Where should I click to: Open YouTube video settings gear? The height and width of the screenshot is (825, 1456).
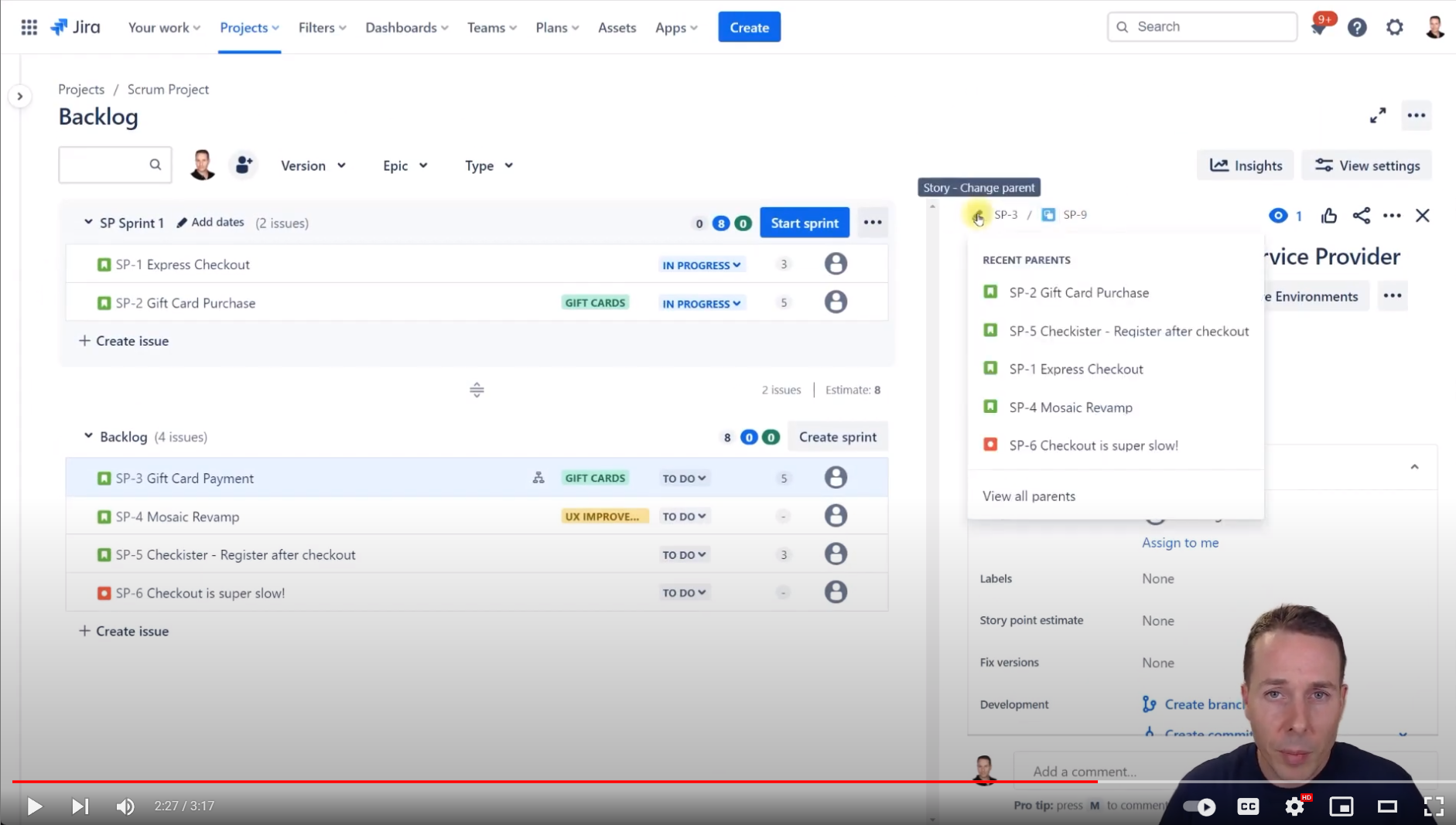tap(1294, 806)
